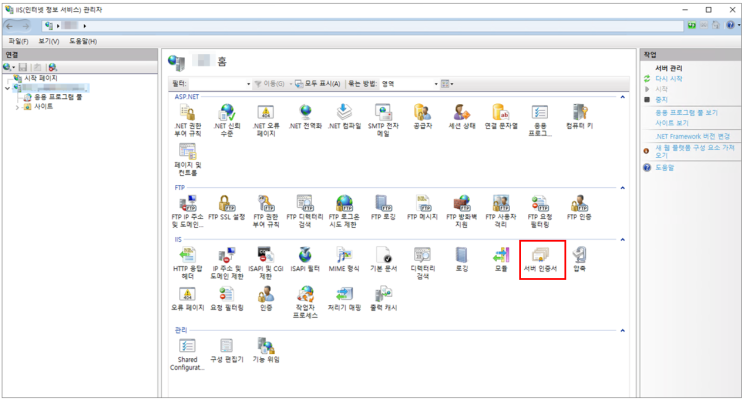Open the view mode dropdown button
The image size is (743, 401).
[x=447, y=84]
